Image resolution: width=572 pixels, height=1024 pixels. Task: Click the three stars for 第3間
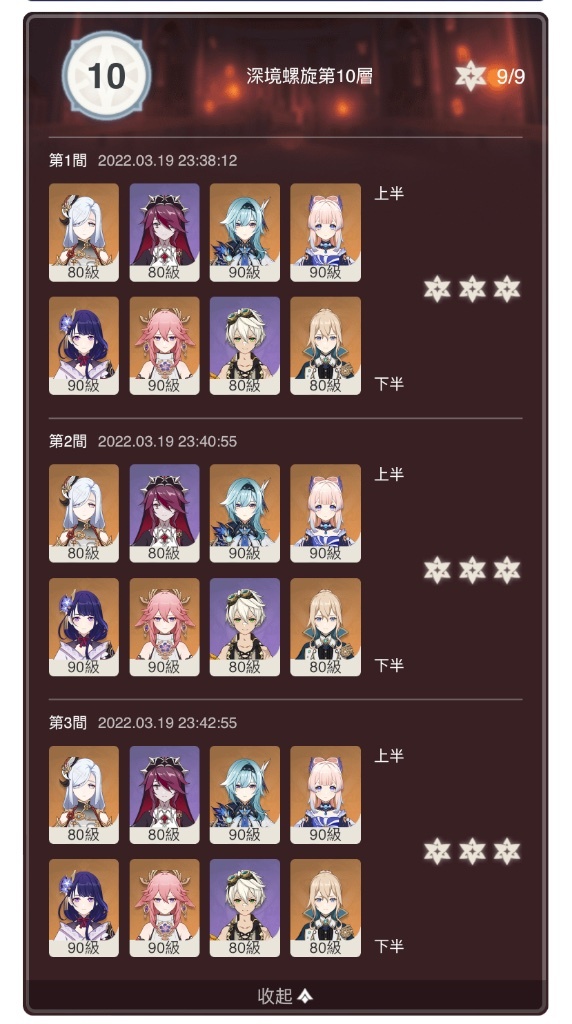coord(472,851)
